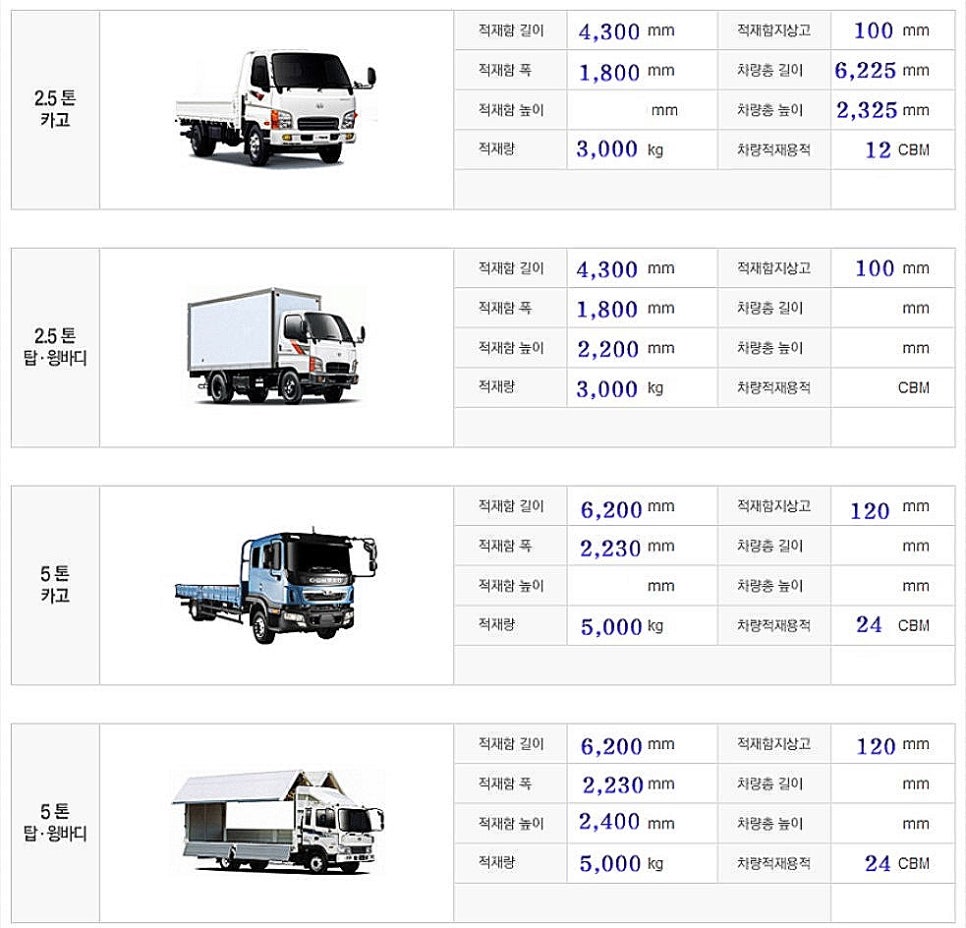Click 적재함지상고 label in 5톤 카고 table
This screenshot has height=928, width=966.
click(774, 506)
